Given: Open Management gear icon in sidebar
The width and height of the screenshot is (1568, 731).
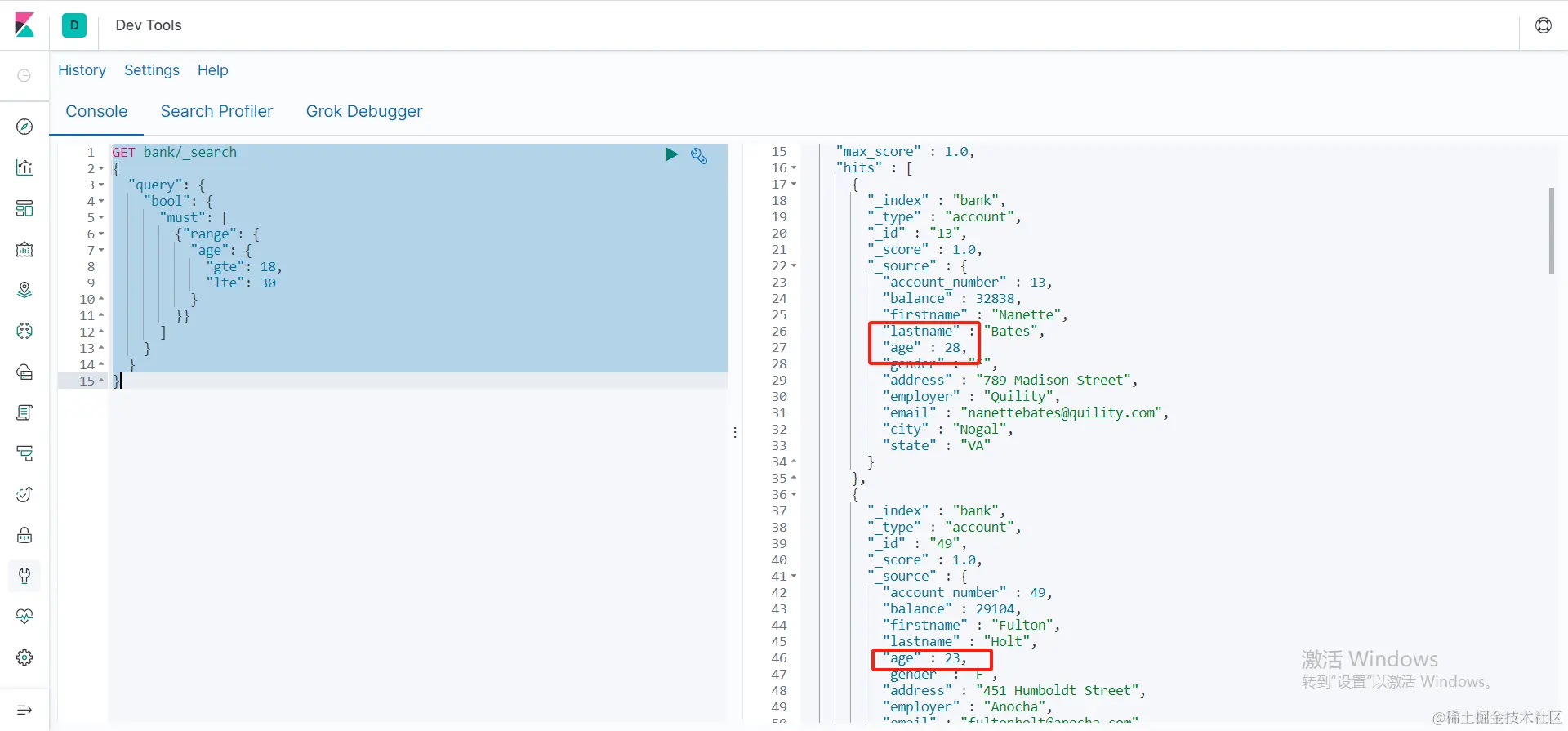Looking at the screenshot, I should click(24, 657).
